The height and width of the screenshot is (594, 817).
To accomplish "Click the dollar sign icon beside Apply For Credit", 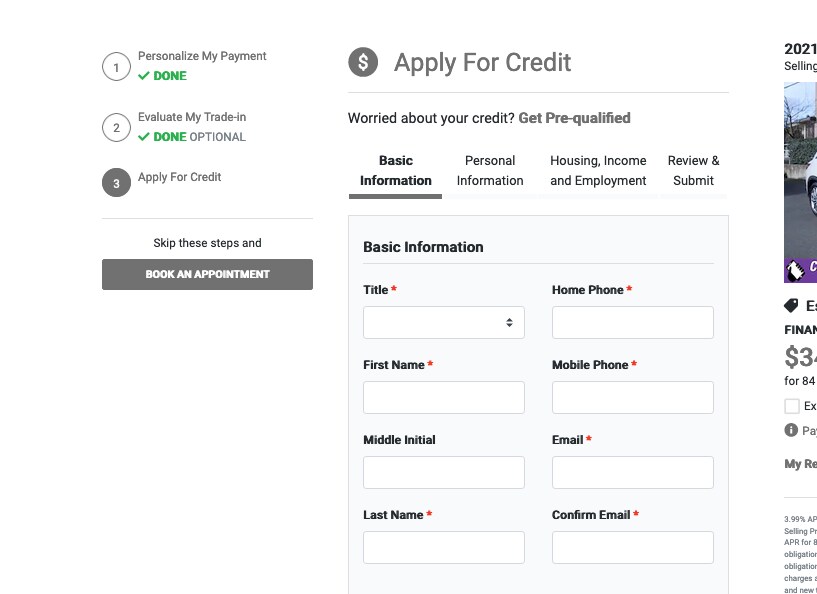I will [x=363, y=62].
